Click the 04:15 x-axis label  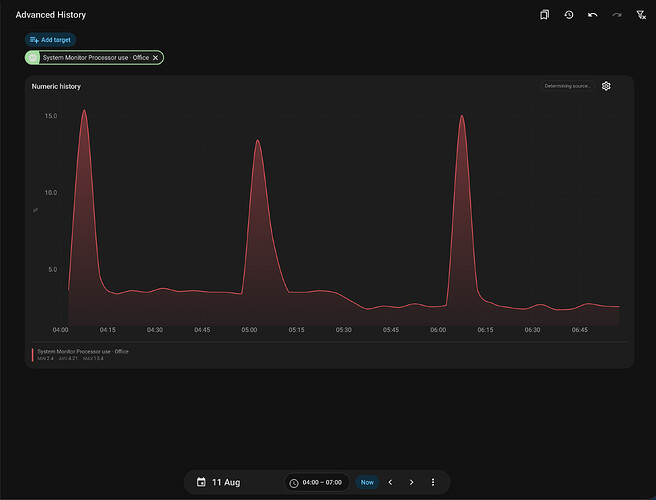point(108,330)
